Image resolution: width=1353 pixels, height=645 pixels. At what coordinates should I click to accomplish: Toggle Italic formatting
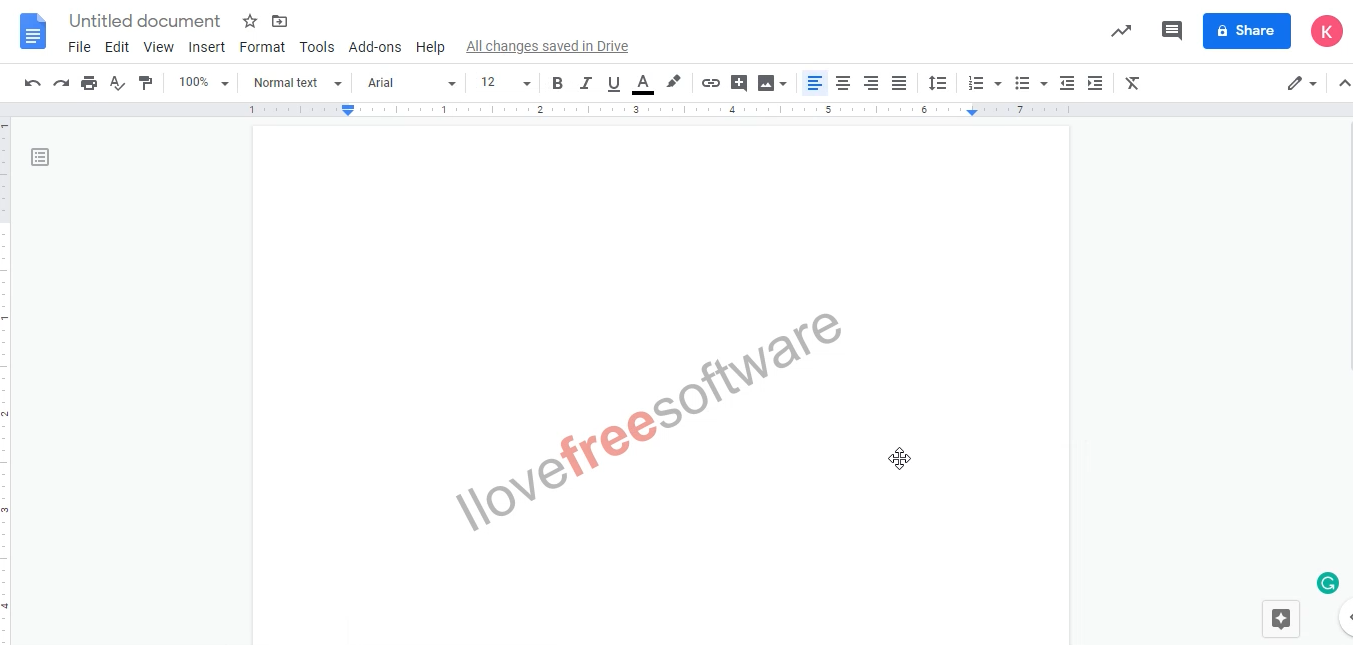point(586,83)
